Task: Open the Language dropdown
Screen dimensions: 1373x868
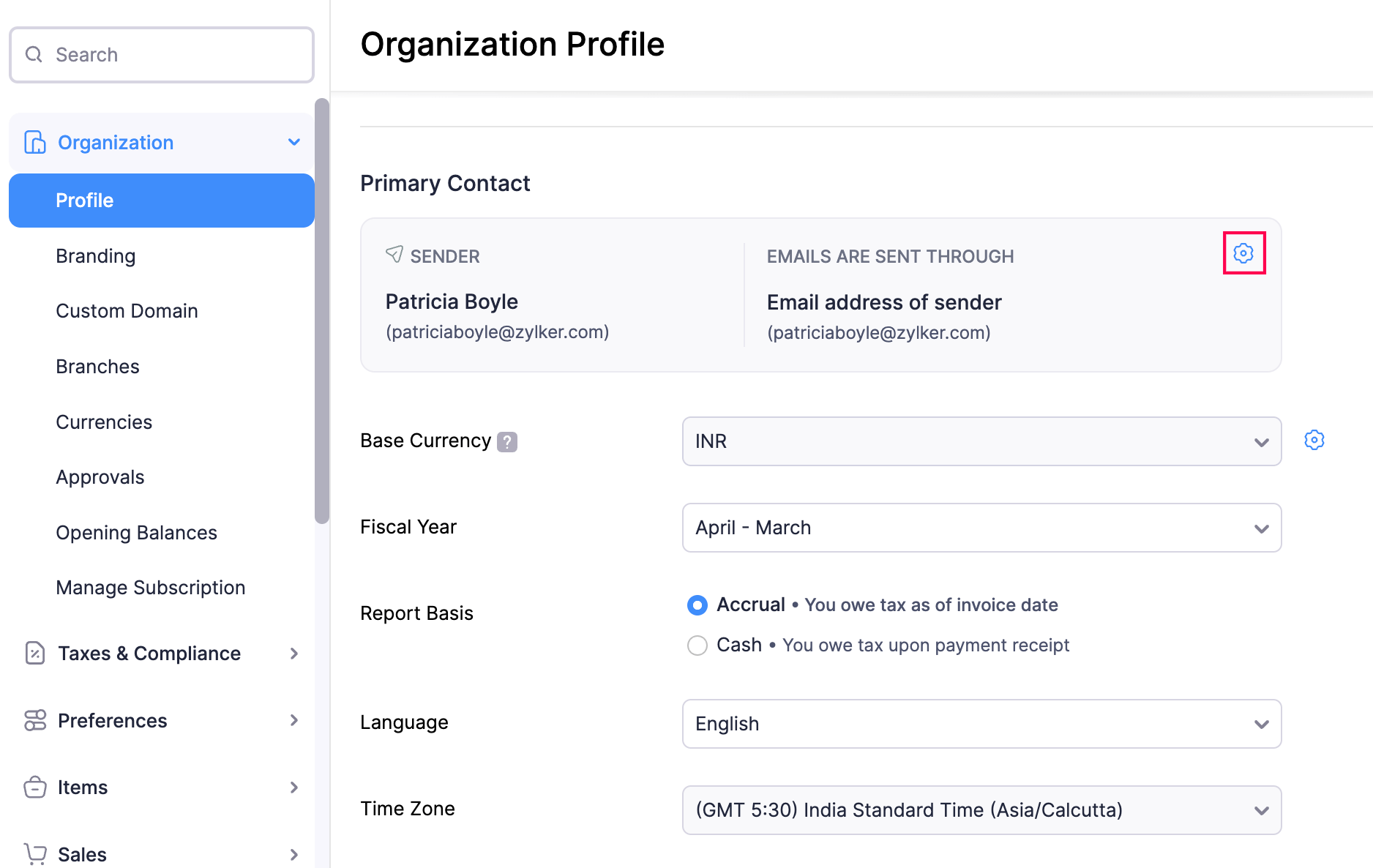Action: click(981, 724)
